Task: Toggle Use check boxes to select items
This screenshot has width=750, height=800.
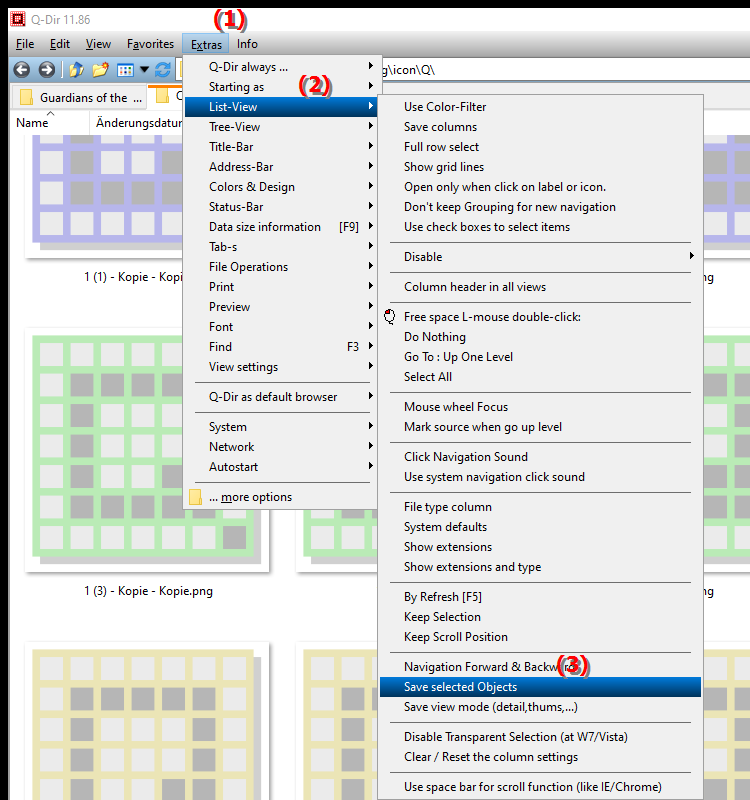Action: pyautogui.click(x=540, y=227)
